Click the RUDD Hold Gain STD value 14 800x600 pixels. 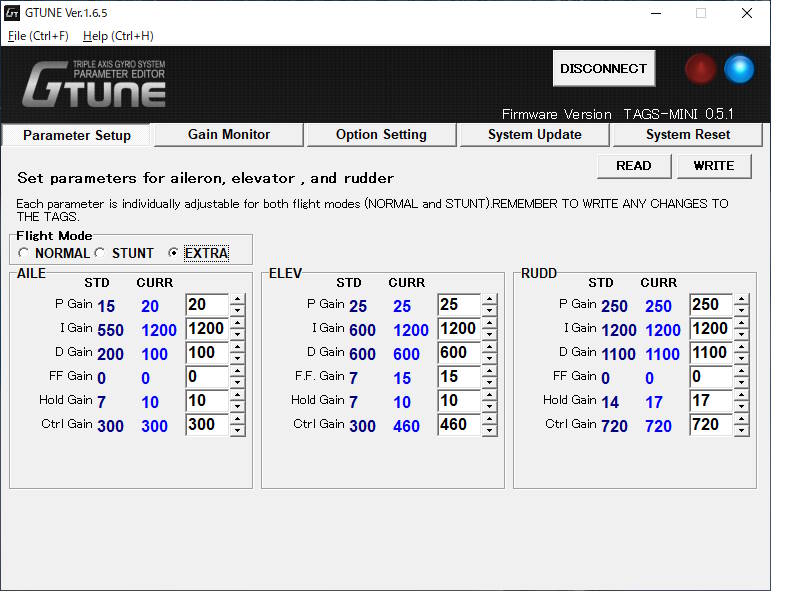(610, 402)
